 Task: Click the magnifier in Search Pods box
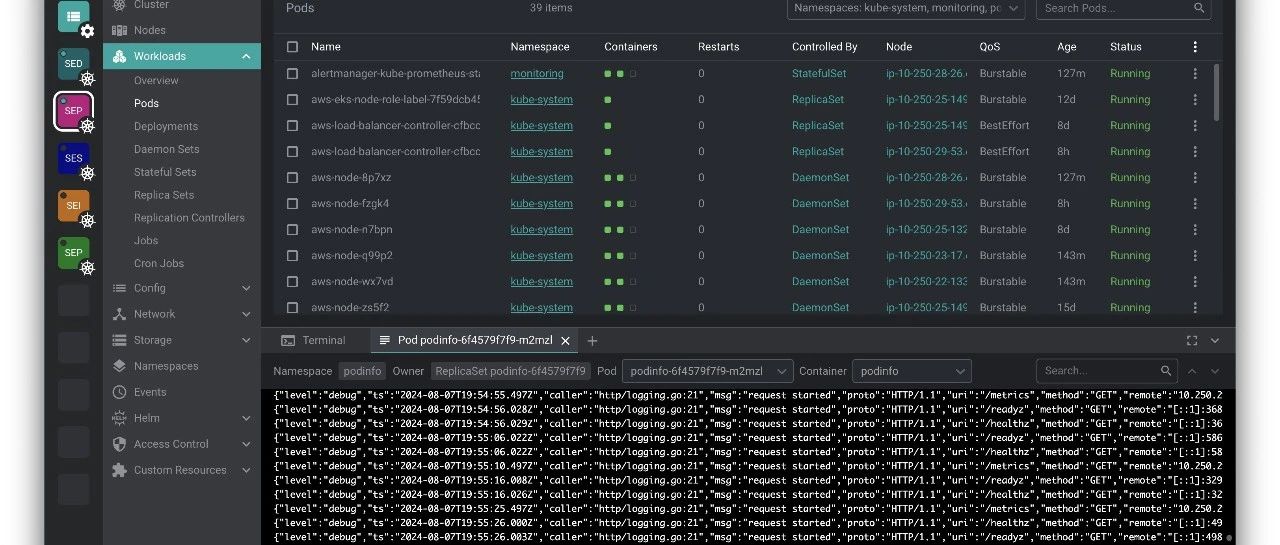tap(1199, 8)
